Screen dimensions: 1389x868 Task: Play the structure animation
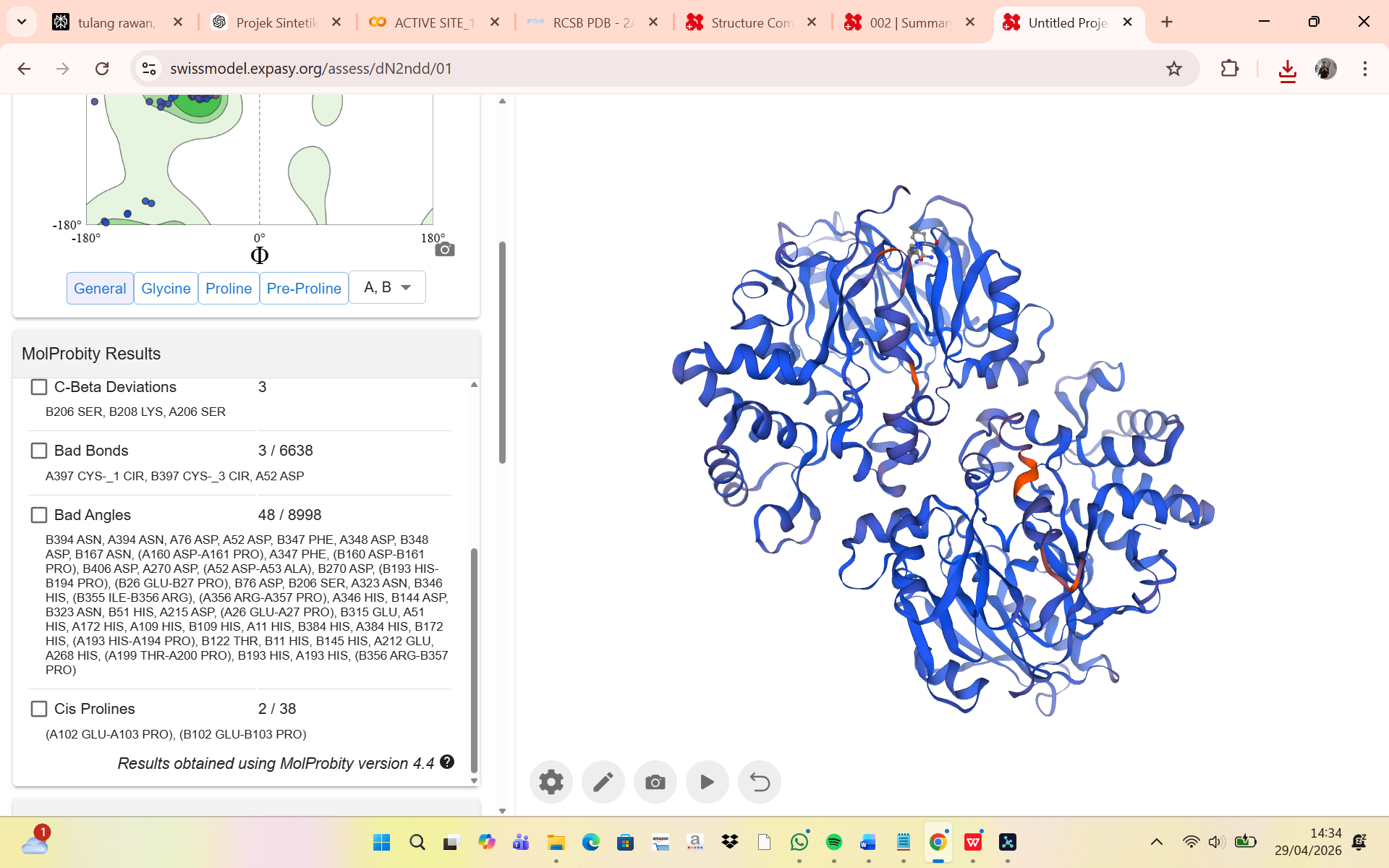(708, 782)
